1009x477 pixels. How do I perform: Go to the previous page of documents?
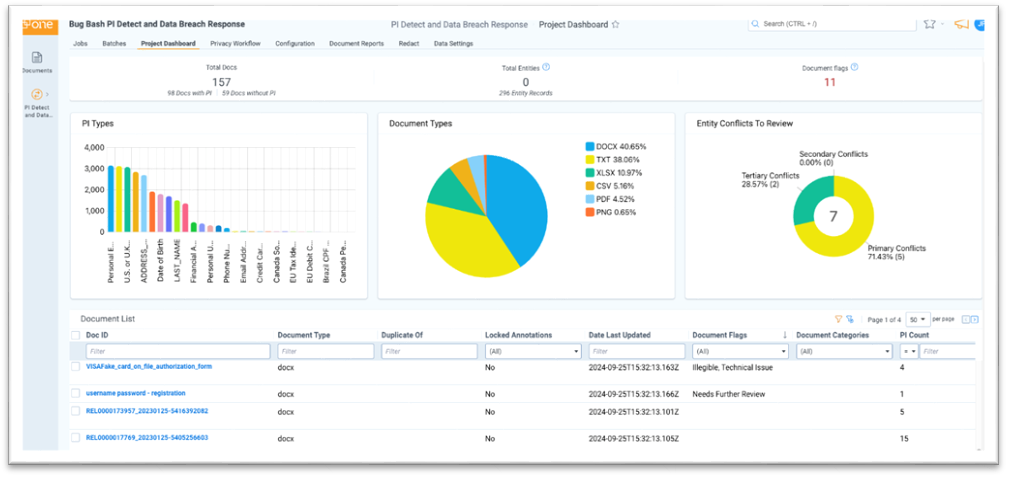pyautogui.click(x=965, y=319)
